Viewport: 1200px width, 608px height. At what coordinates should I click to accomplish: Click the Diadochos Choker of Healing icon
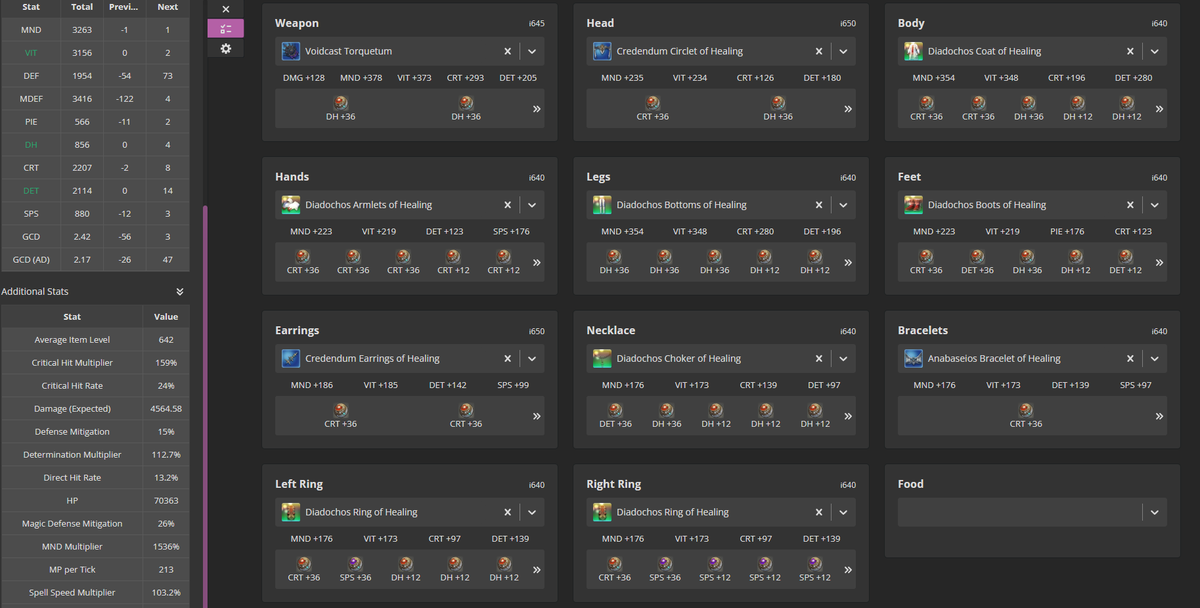tap(602, 358)
